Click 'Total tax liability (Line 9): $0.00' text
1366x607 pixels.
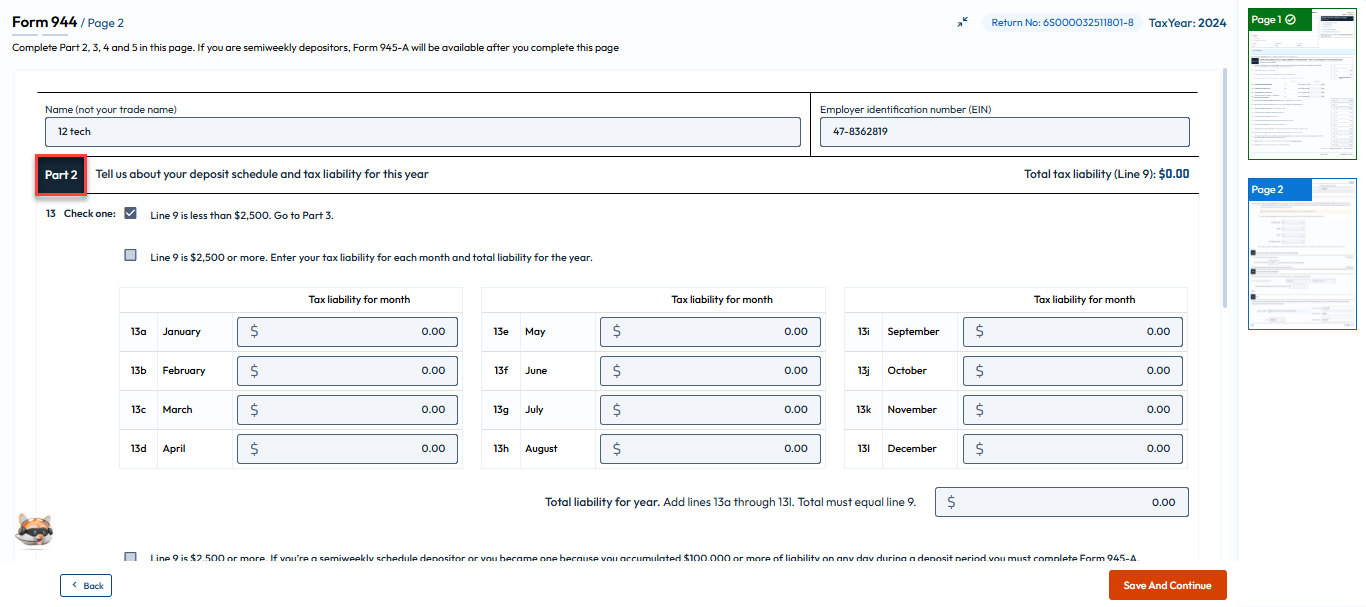point(1107,174)
